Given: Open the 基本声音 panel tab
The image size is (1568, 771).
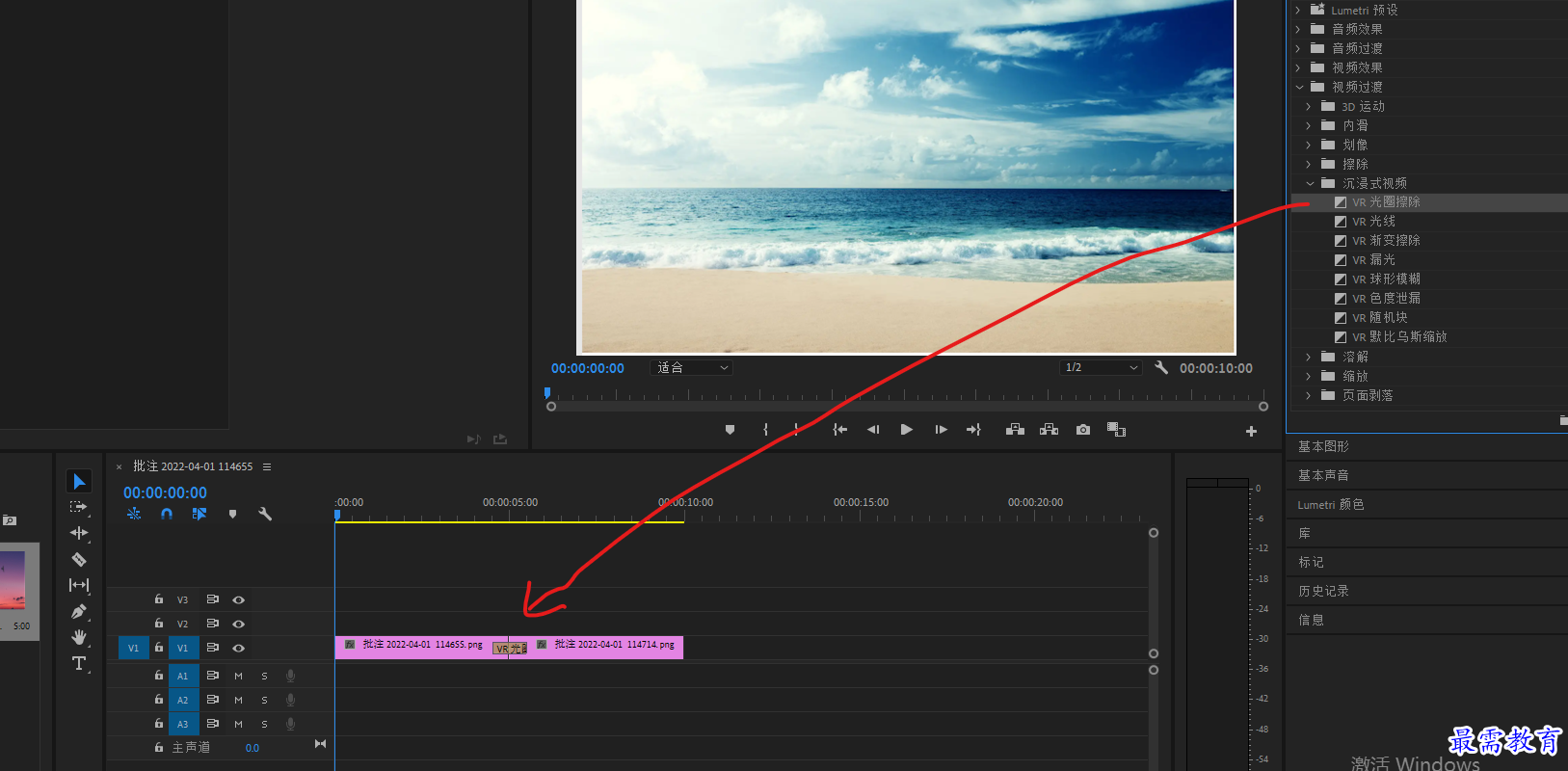Looking at the screenshot, I should [x=1323, y=475].
